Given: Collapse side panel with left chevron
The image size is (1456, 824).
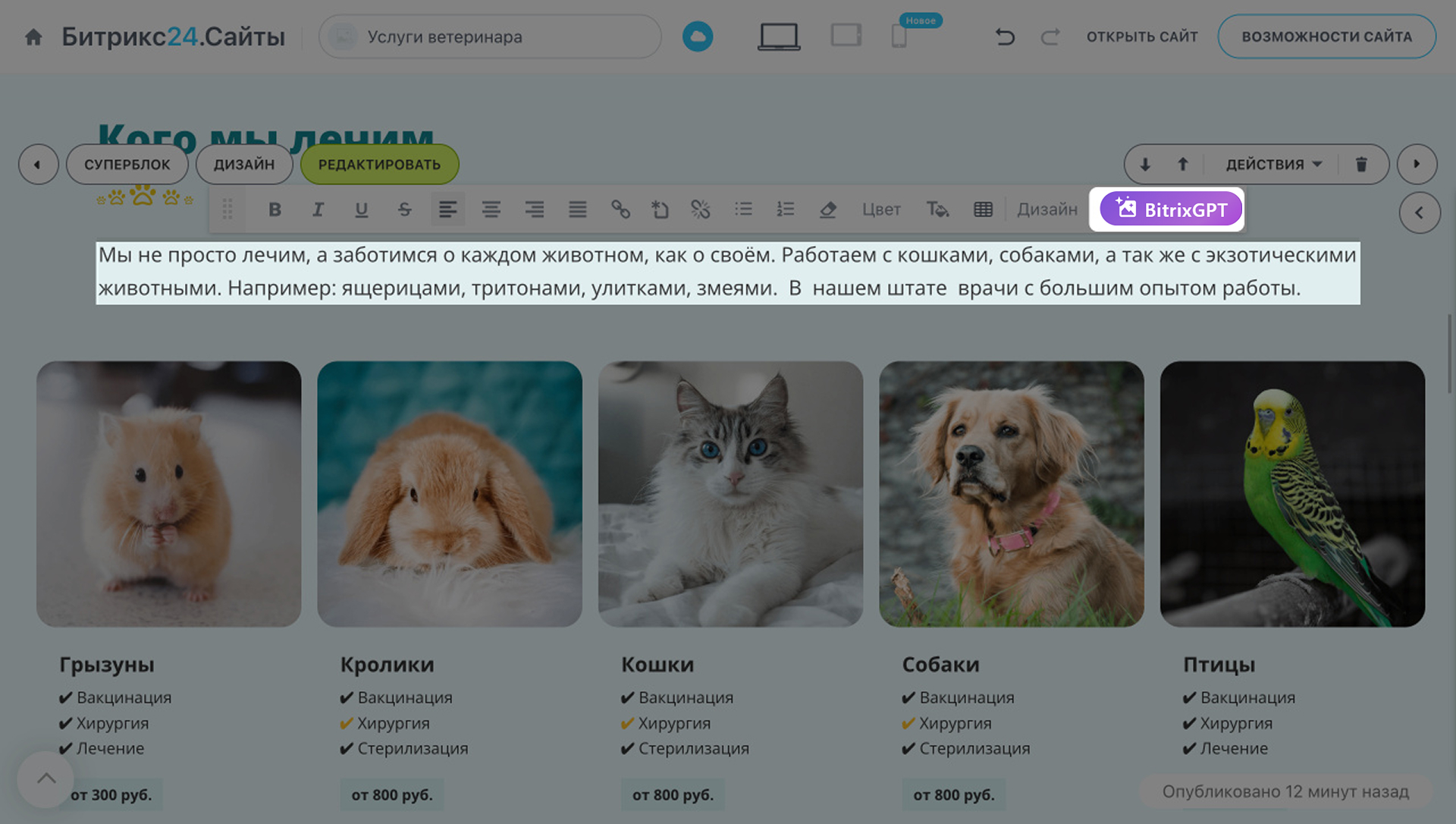Looking at the screenshot, I should click(x=1419, y=213).
